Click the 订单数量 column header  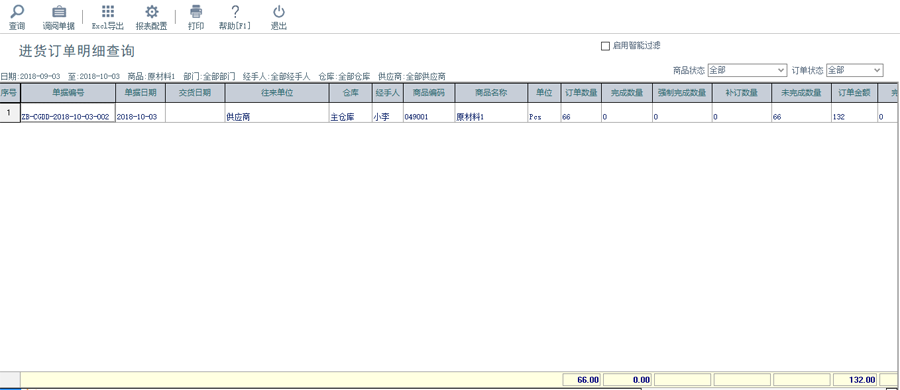pos(581,93)
